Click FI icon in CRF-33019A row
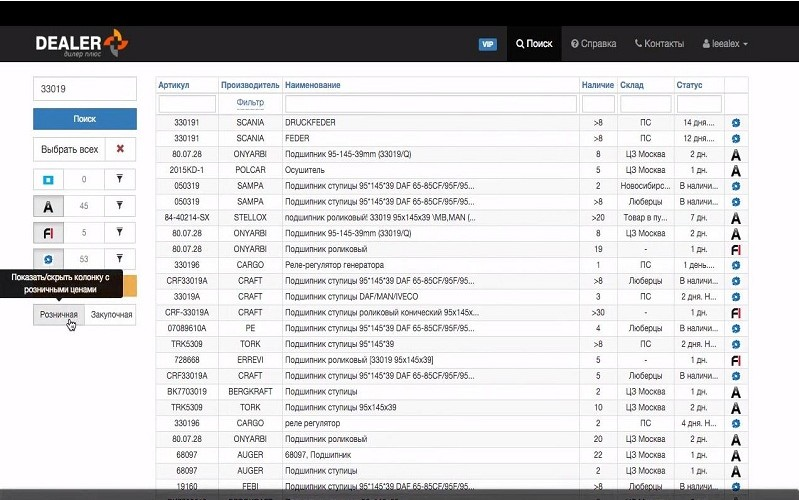Viewport: 799px width, 500px height. tap(736, 313)
